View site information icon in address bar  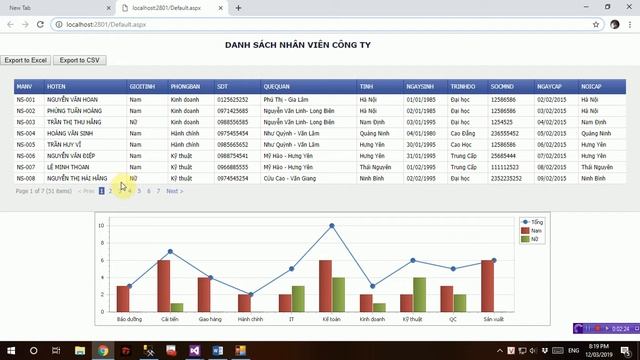[x=59, y=24]
